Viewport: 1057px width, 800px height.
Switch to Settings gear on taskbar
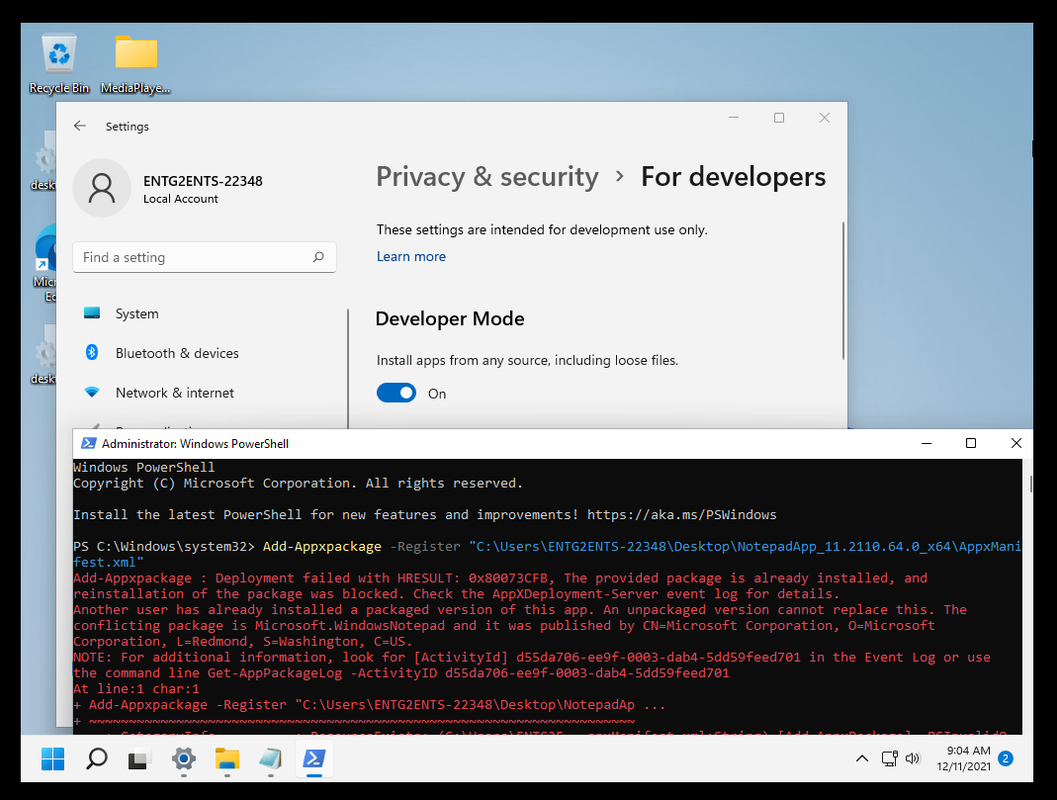click(x=183, y=759)
